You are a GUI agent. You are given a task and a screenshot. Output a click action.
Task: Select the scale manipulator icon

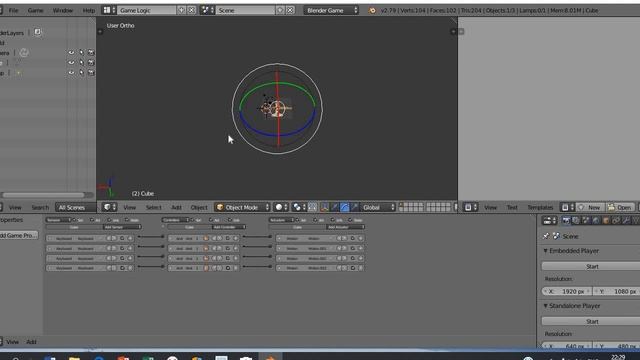(x=354, y=207)
